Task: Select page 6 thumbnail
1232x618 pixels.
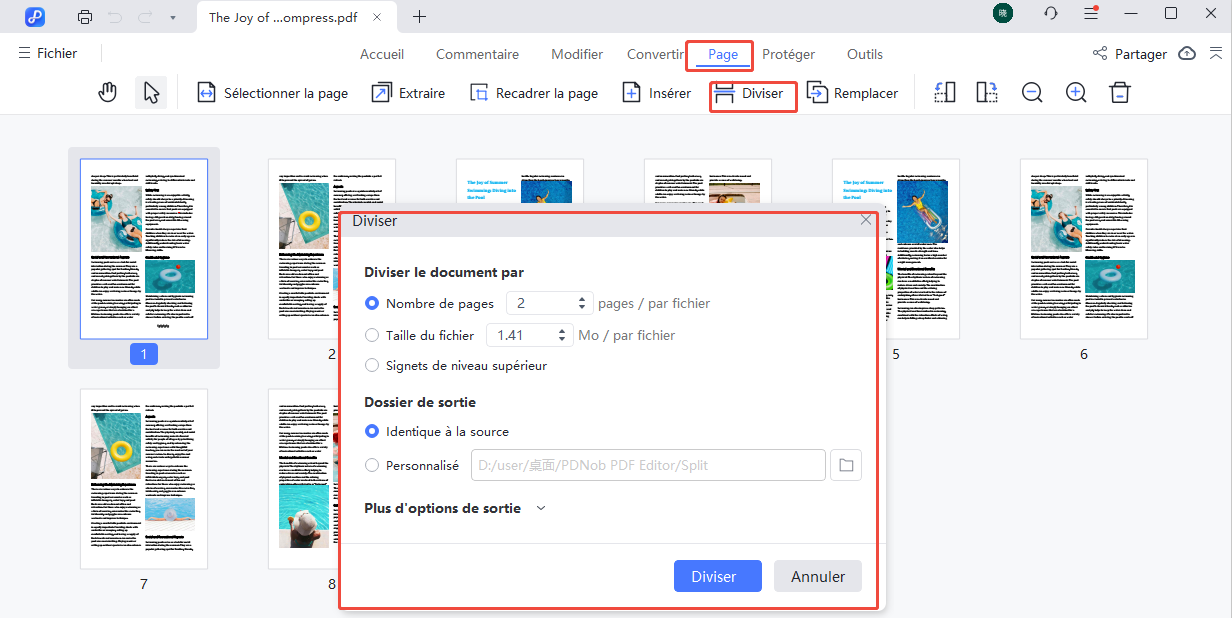Action: 1083,249
